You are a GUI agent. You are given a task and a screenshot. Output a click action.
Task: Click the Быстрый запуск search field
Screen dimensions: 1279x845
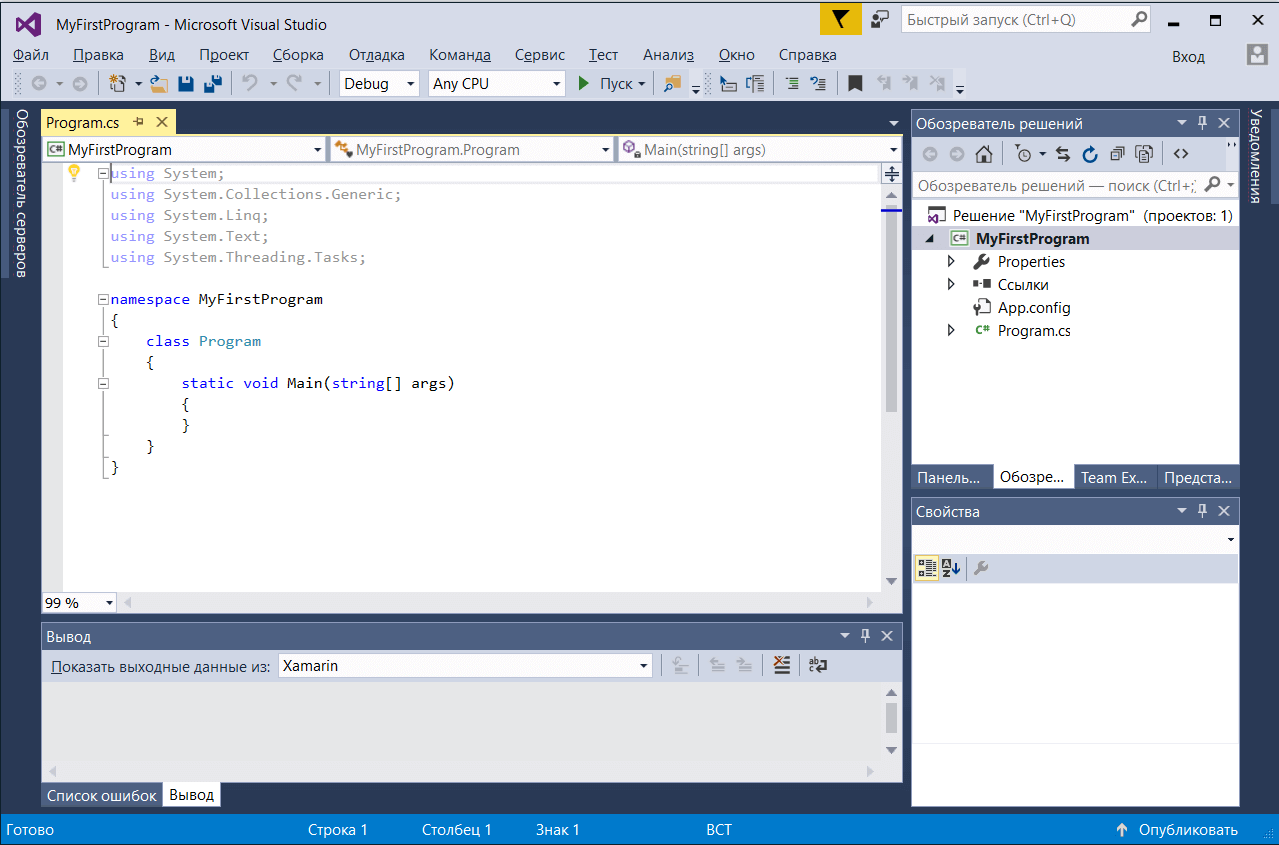point(1026,19)
